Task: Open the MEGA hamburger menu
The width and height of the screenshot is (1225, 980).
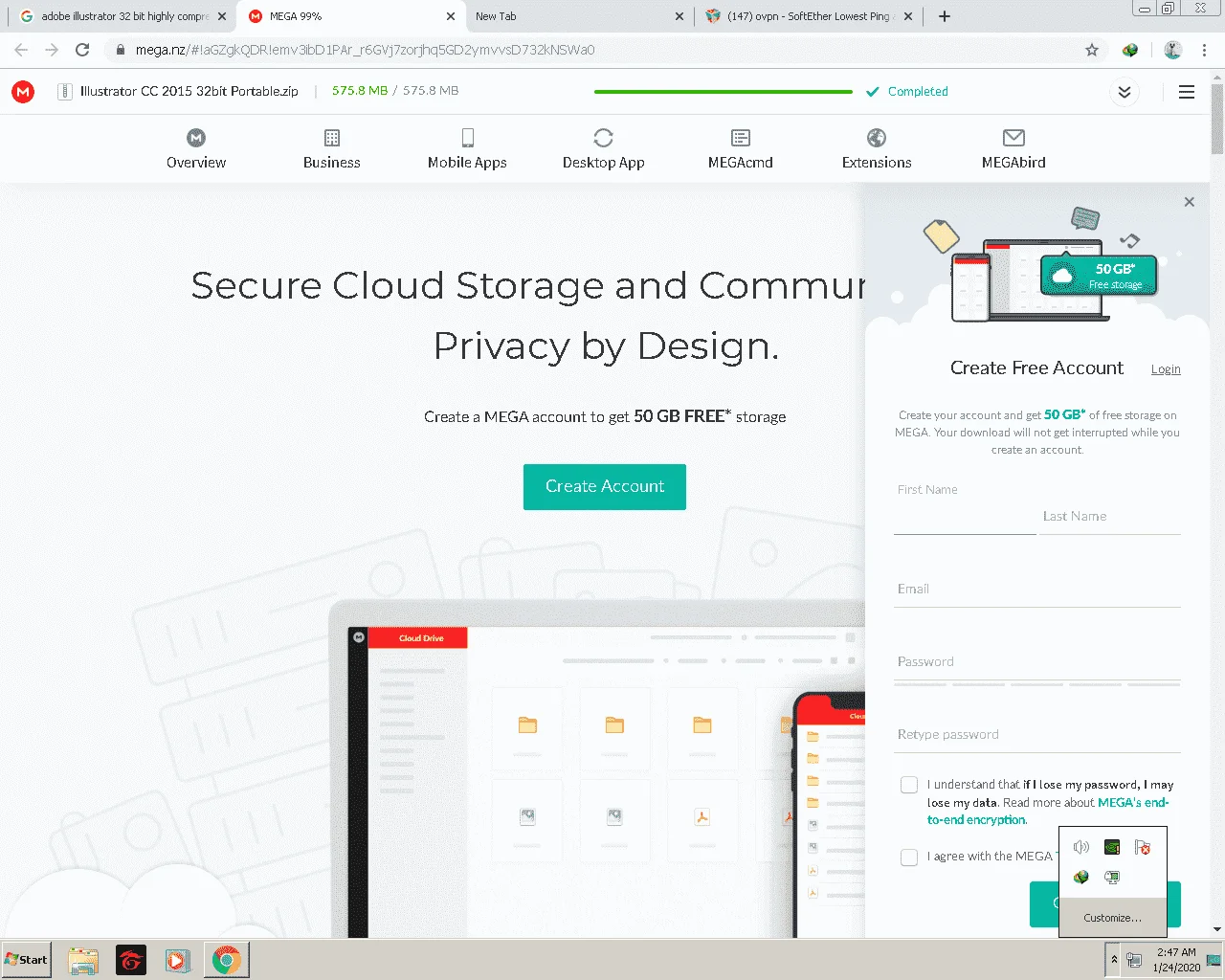Action: pyautogui.click(x=1187, y=92)
